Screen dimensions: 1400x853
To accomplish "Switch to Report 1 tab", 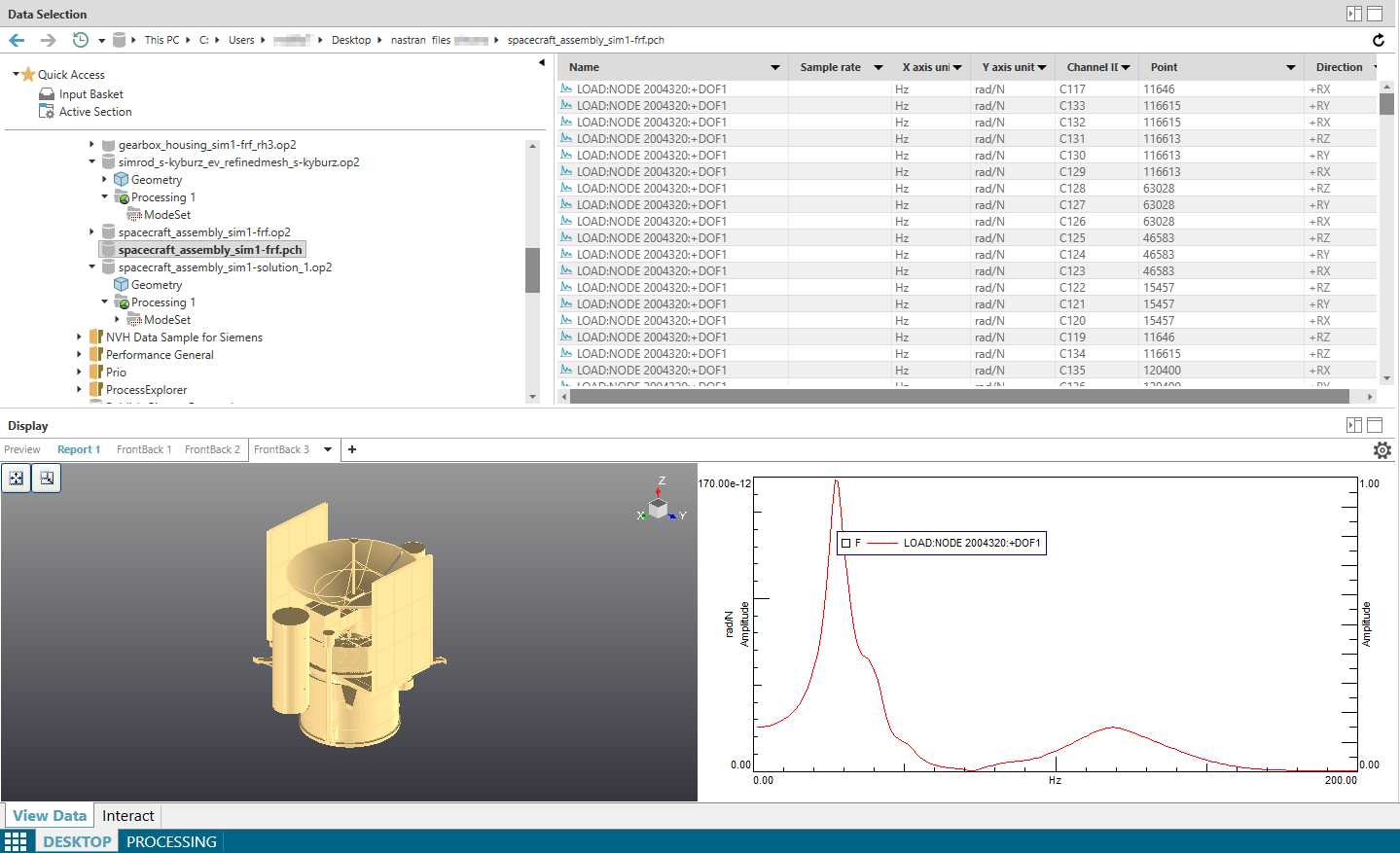I will (79, 449).
